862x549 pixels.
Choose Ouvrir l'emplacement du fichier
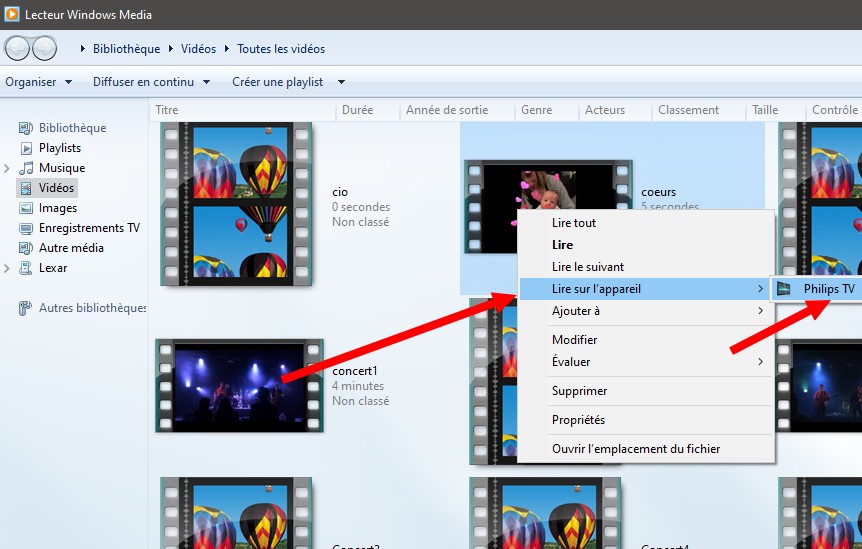pos(646,449)
